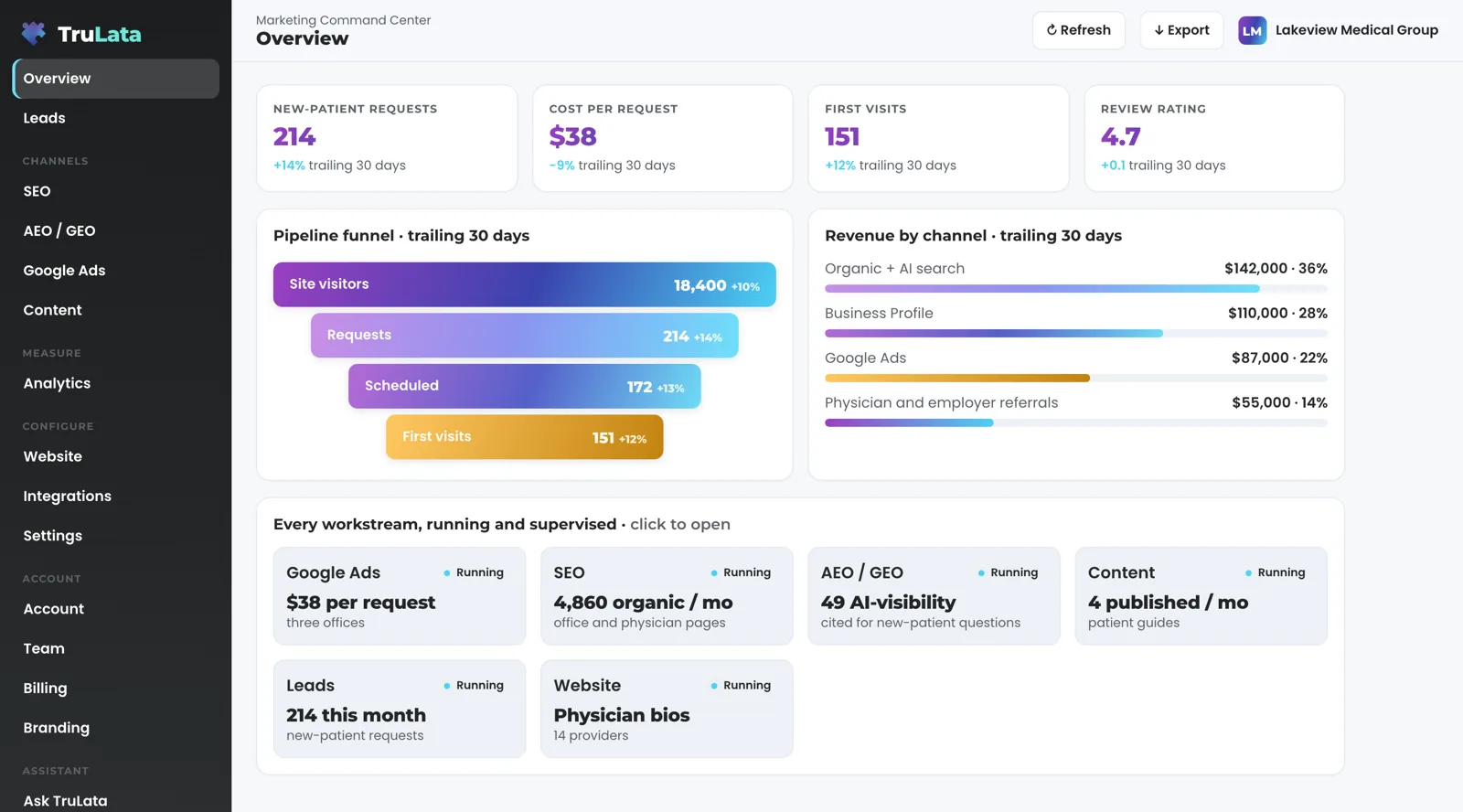The height and width of the screenshot is (812, 1463).
Task: Open the Google Ads workstream card
Action: pyautogui.click(x=400, y=596)
